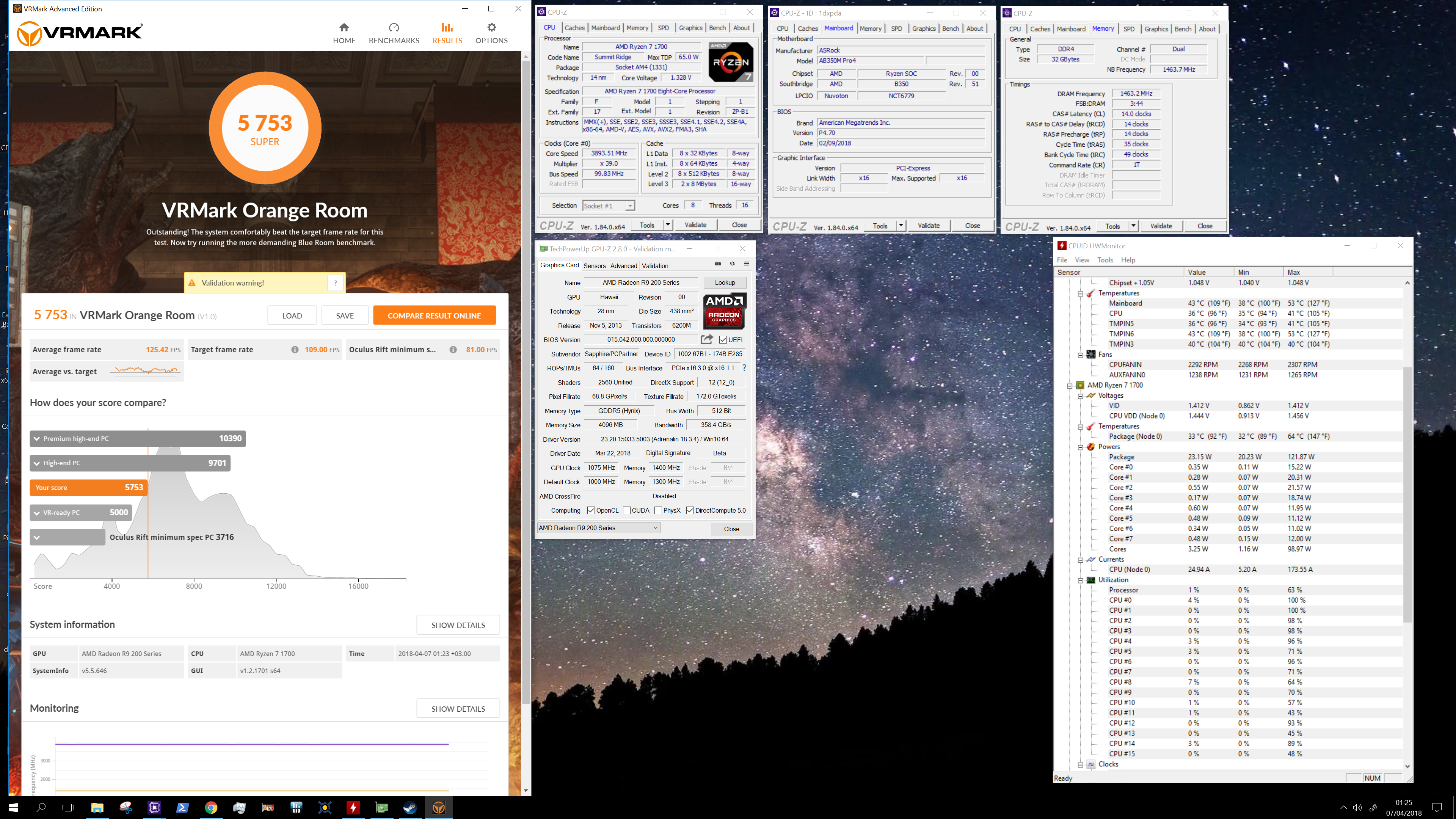This screenshot has width=1456, height=819.
Task: Open PowerShell from taskbar
Action: pyautogui.click(x=182, y=807)
